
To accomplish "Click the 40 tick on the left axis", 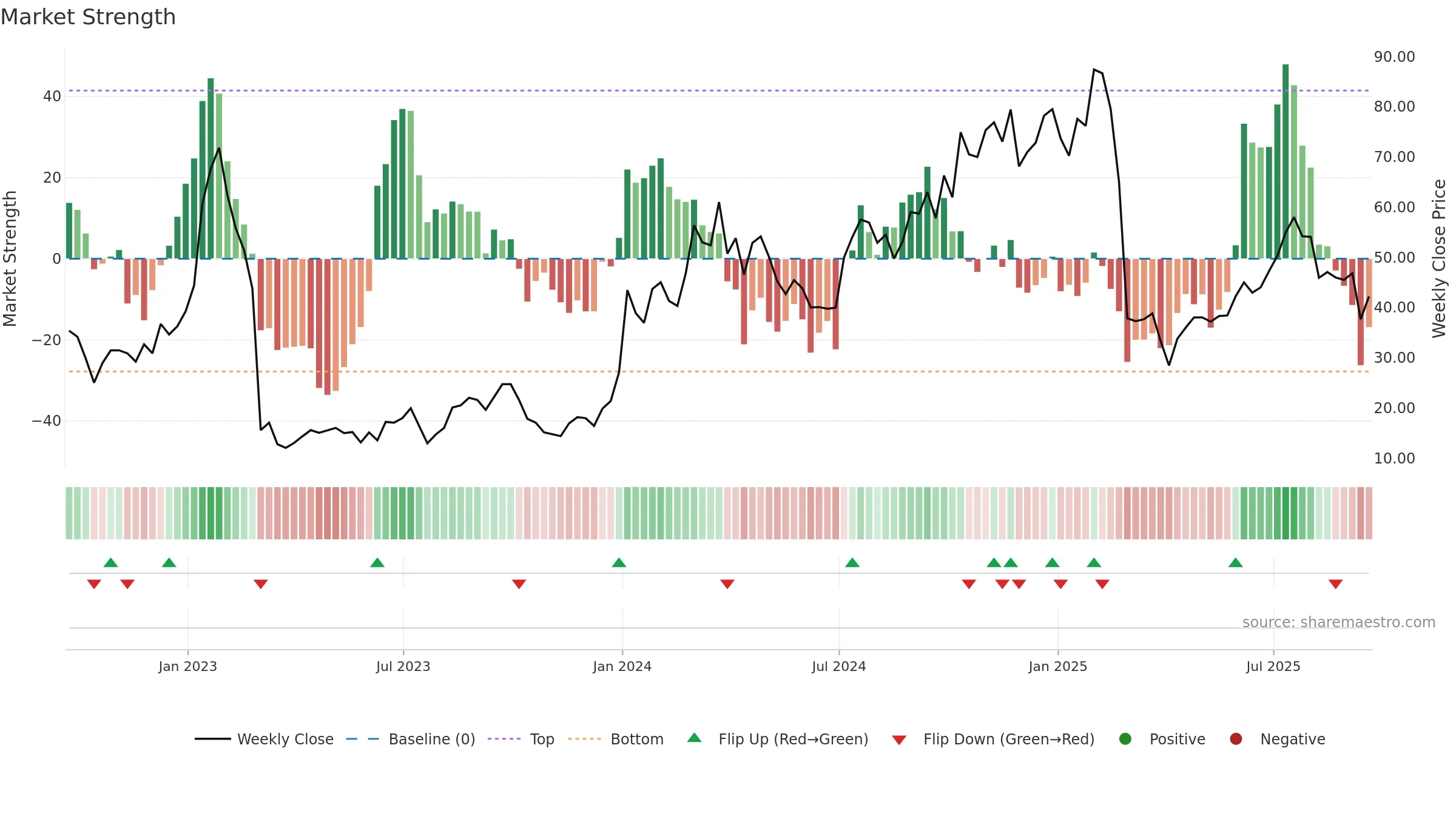I will pyautogui.click(x=52, y=96).
